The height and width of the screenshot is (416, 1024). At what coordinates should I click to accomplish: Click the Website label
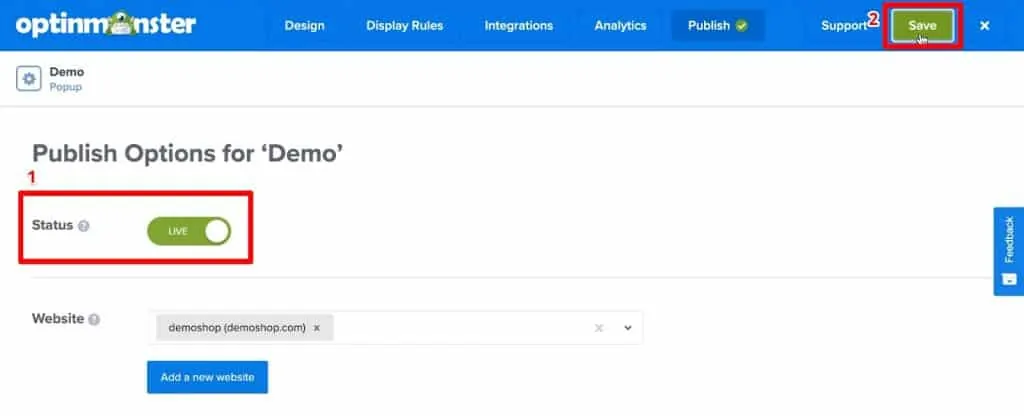tap(58, 319)
